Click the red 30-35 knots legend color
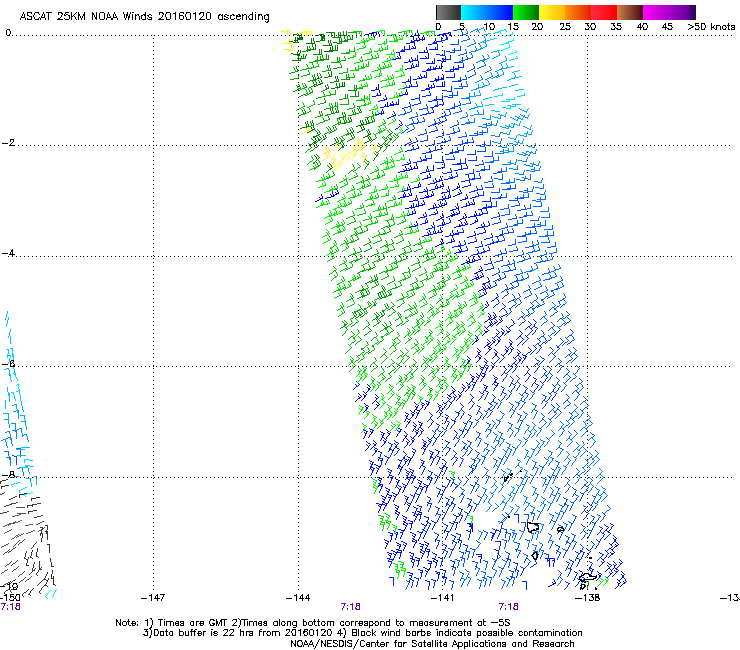The height and width of the screenshot is (650, 740). 604,12
